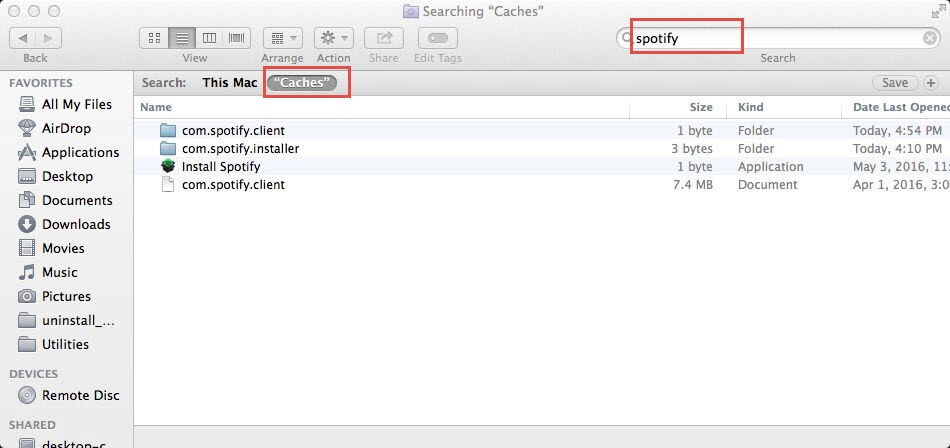Go back with the Back arrow button

tap(23, 38)
